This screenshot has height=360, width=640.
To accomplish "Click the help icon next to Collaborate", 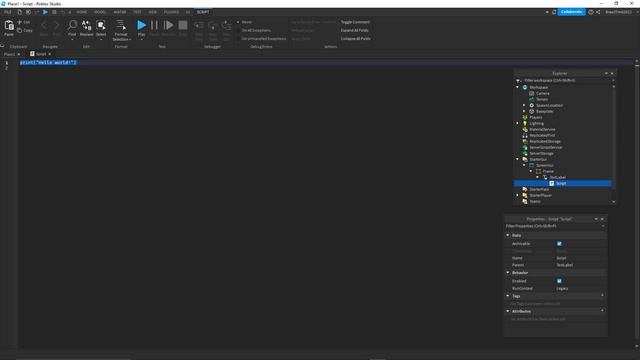I will (591, 12).
